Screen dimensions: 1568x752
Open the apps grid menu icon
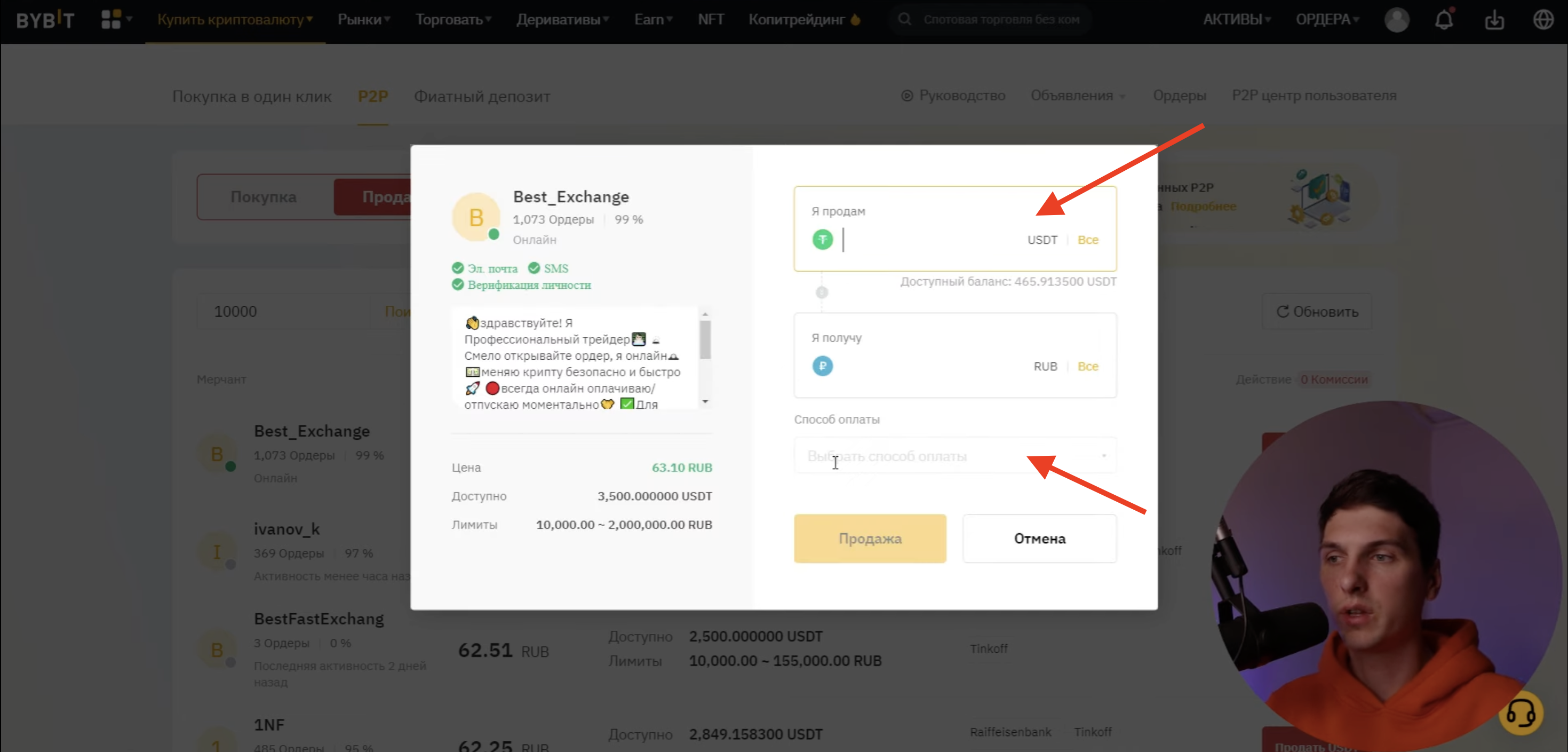click(x=112, y=20)
